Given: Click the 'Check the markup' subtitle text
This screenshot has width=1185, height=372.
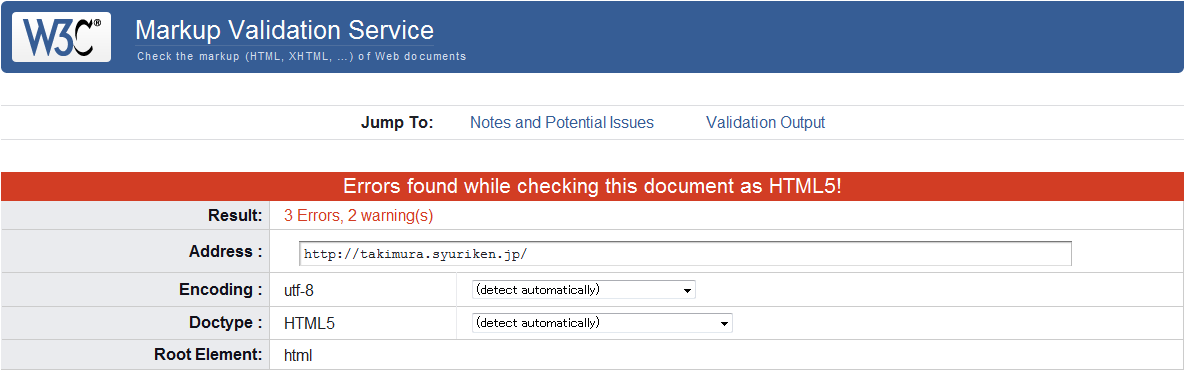Looking at the screenshot, I should pyautogui.click(x=302, y=56).
